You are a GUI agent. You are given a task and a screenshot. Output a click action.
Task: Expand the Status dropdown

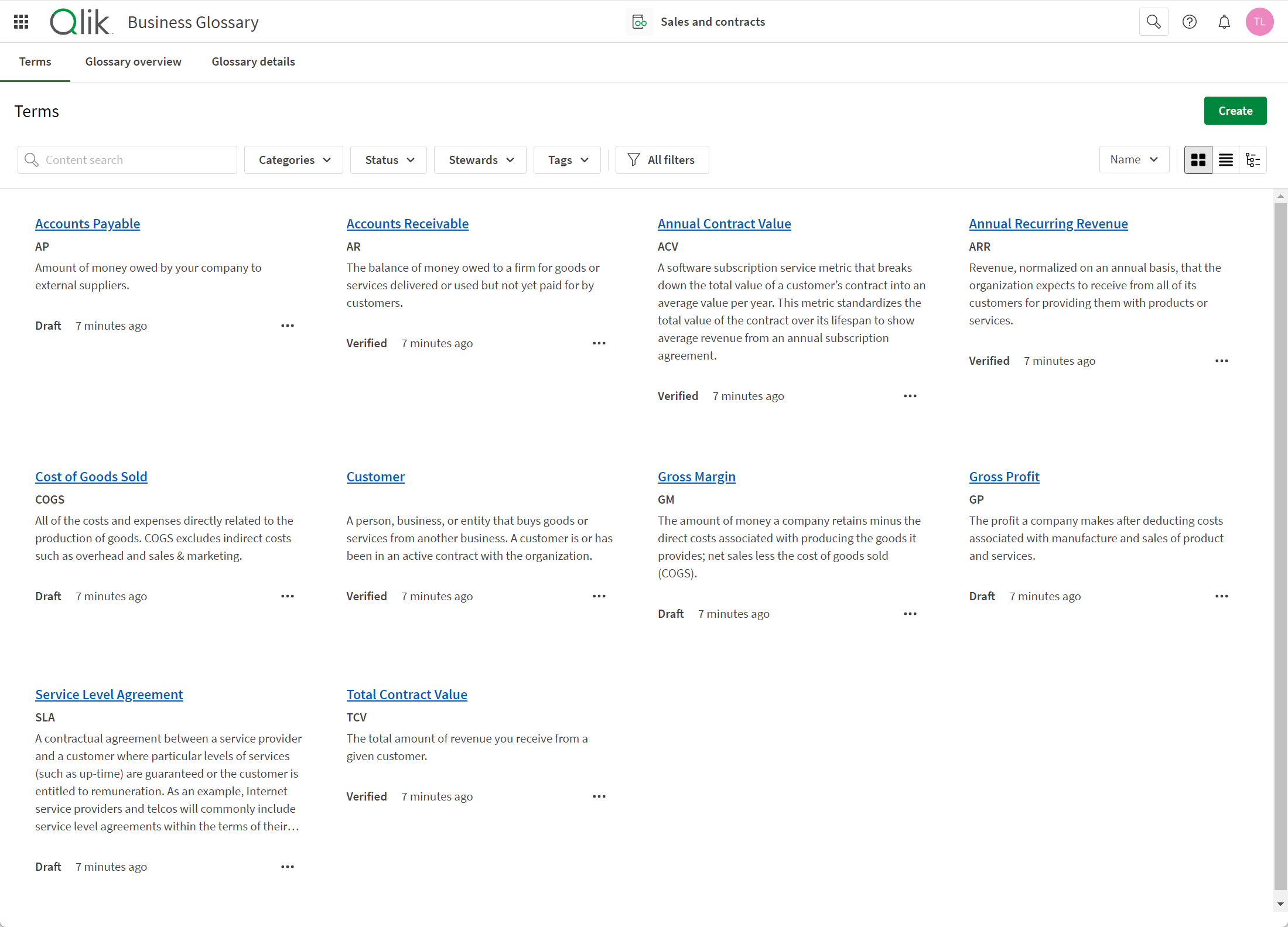[x=388, y=159]
